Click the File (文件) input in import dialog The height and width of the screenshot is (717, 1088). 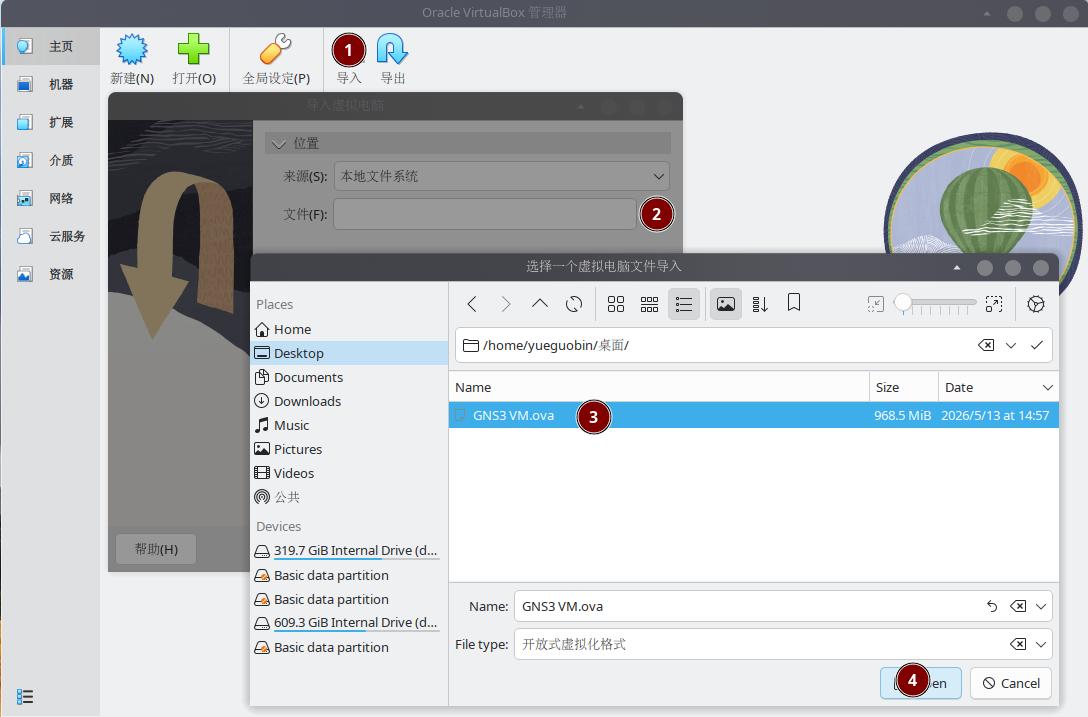tap(484, 214)
